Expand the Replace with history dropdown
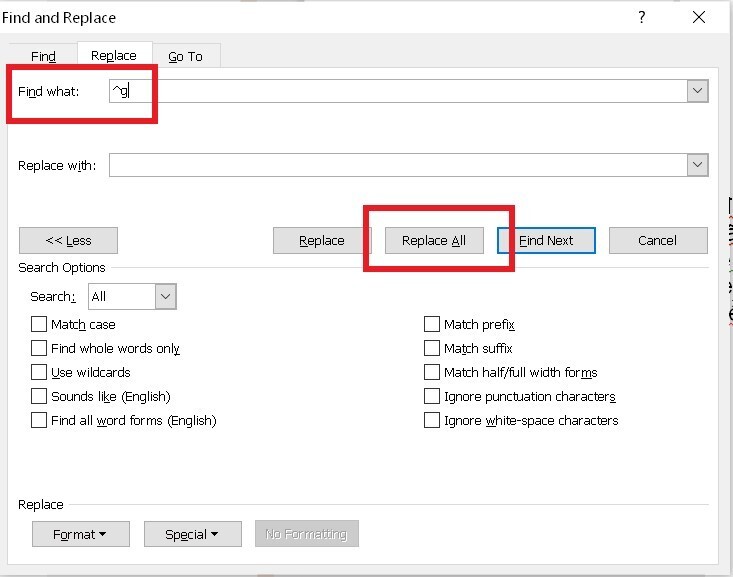This screenshot has width=733, height=577. 697,165
